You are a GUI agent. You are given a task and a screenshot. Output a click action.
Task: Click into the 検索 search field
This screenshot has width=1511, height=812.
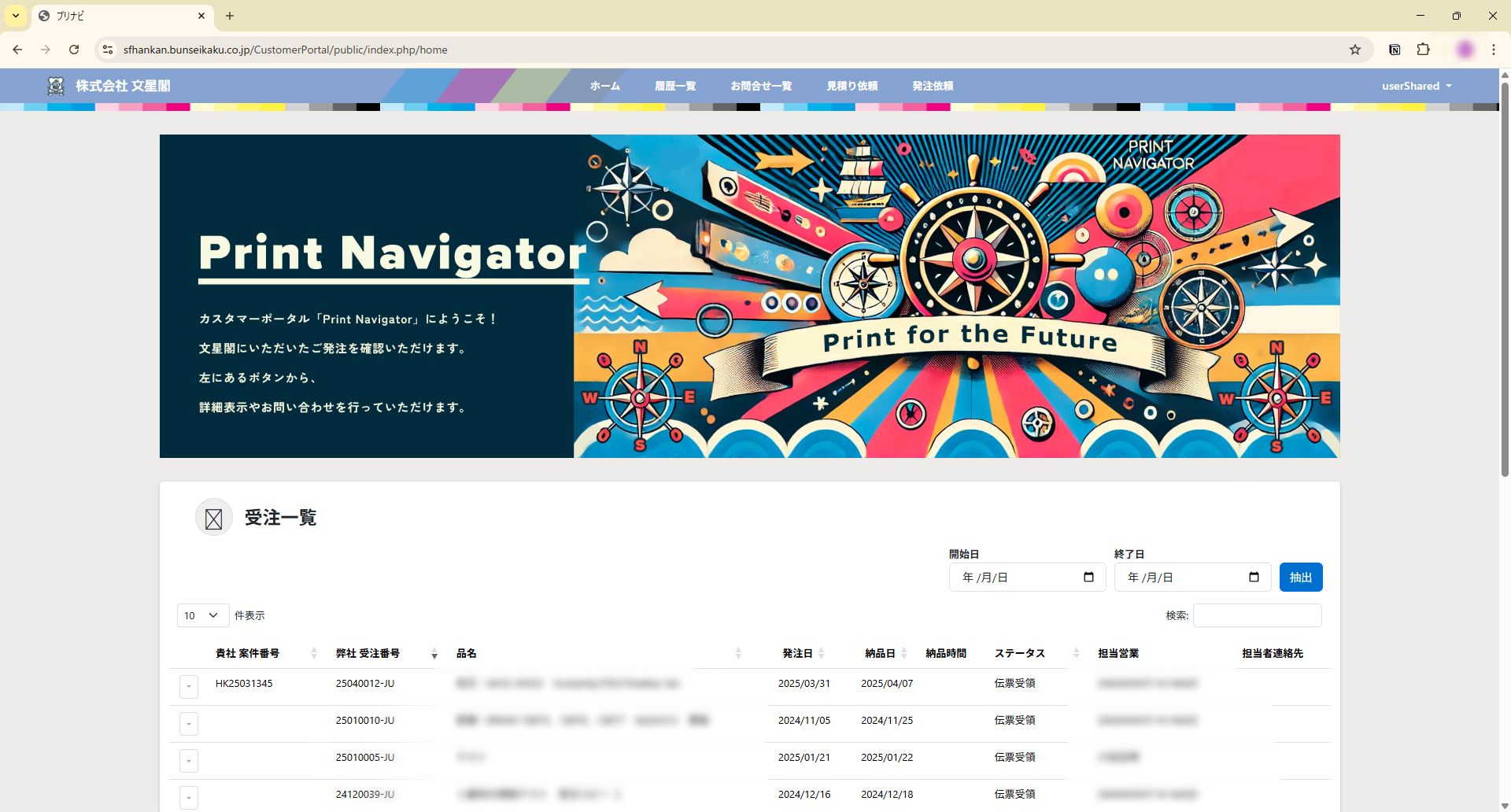click(x=1257, y=615)
